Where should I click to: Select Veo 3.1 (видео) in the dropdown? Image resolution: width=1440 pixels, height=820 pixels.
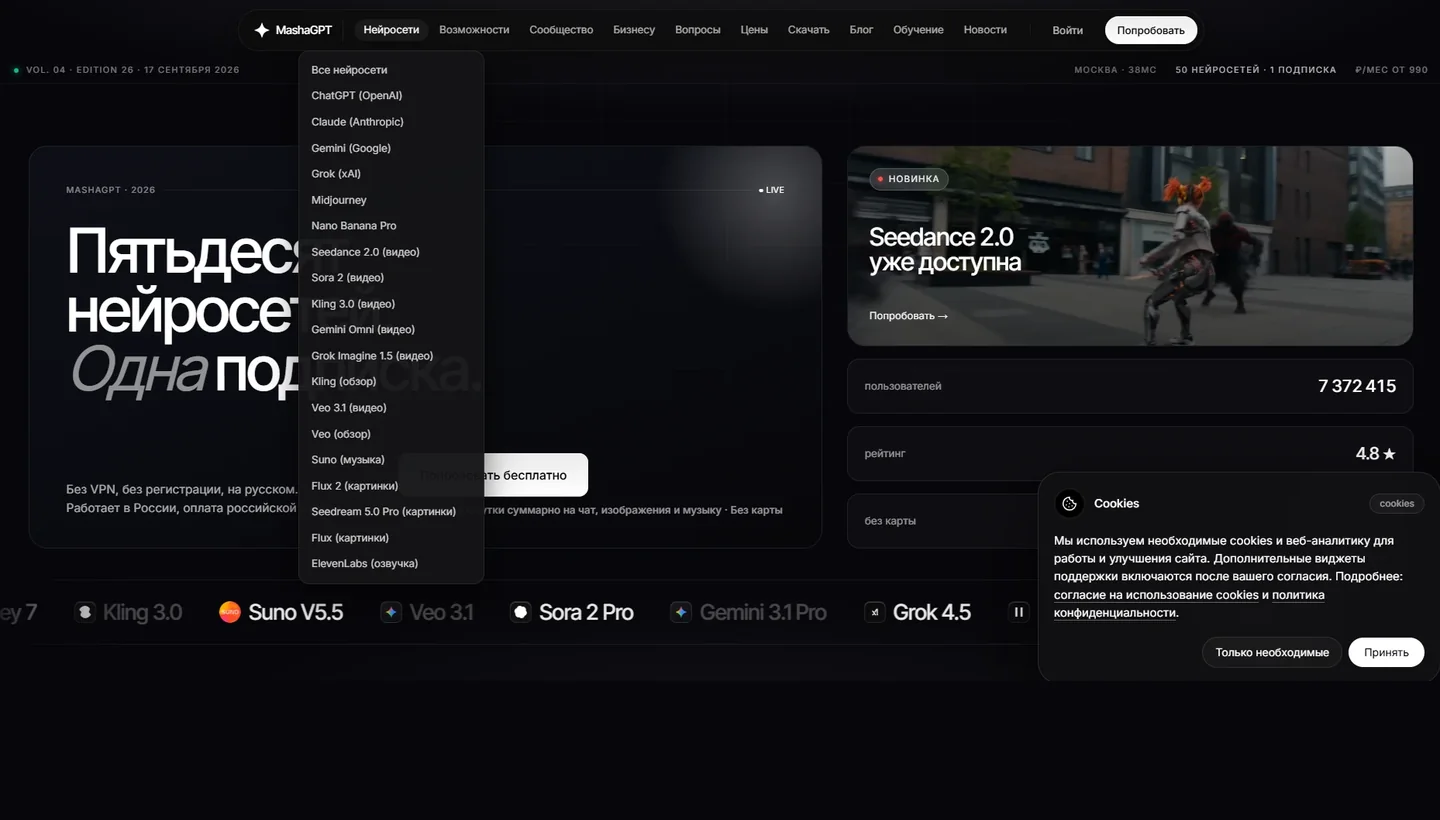(391, 408)
